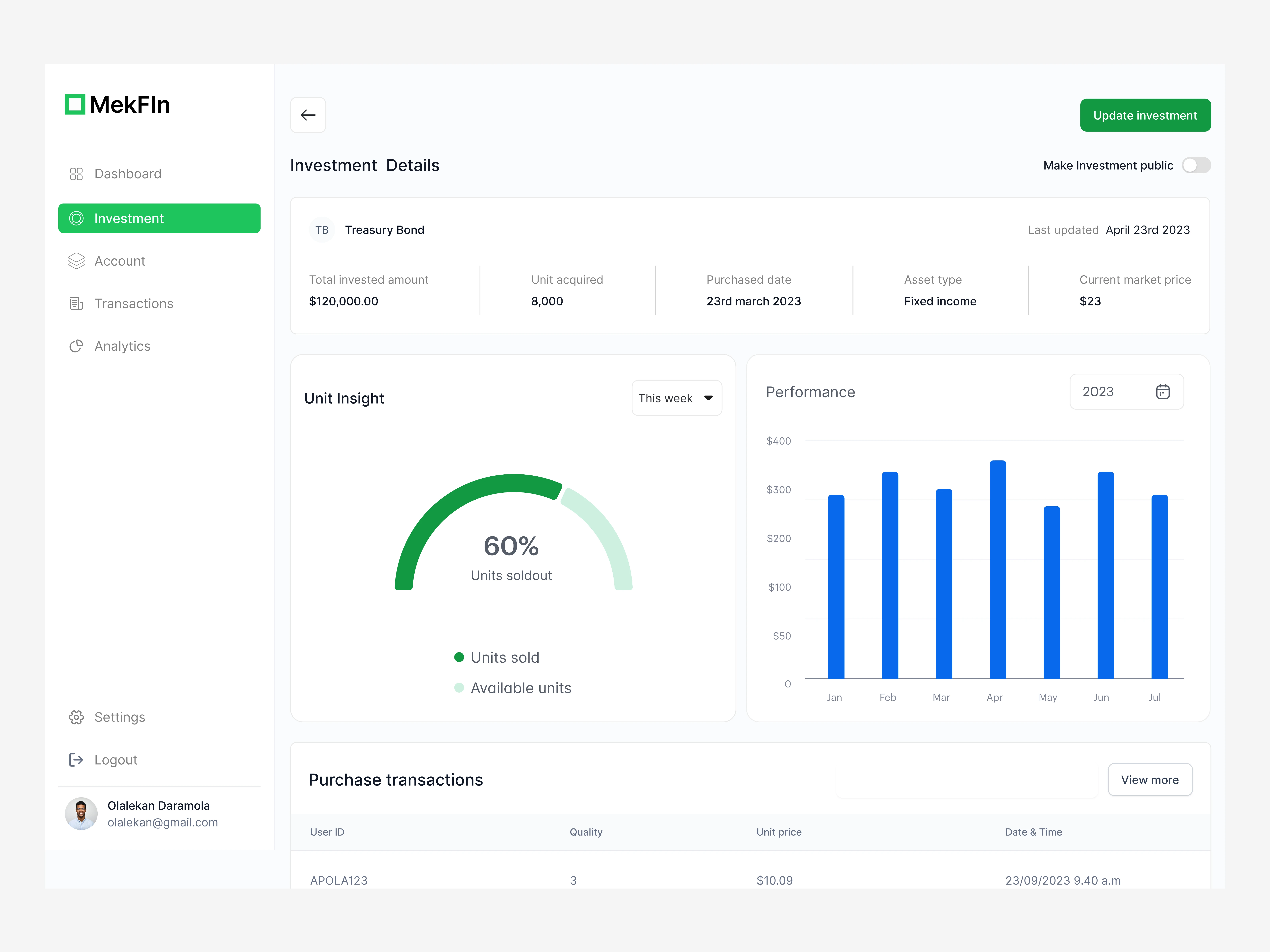Click the Transactions receipt icon
This screenshot has height=952, width=1270.
(x=76, y=304)
